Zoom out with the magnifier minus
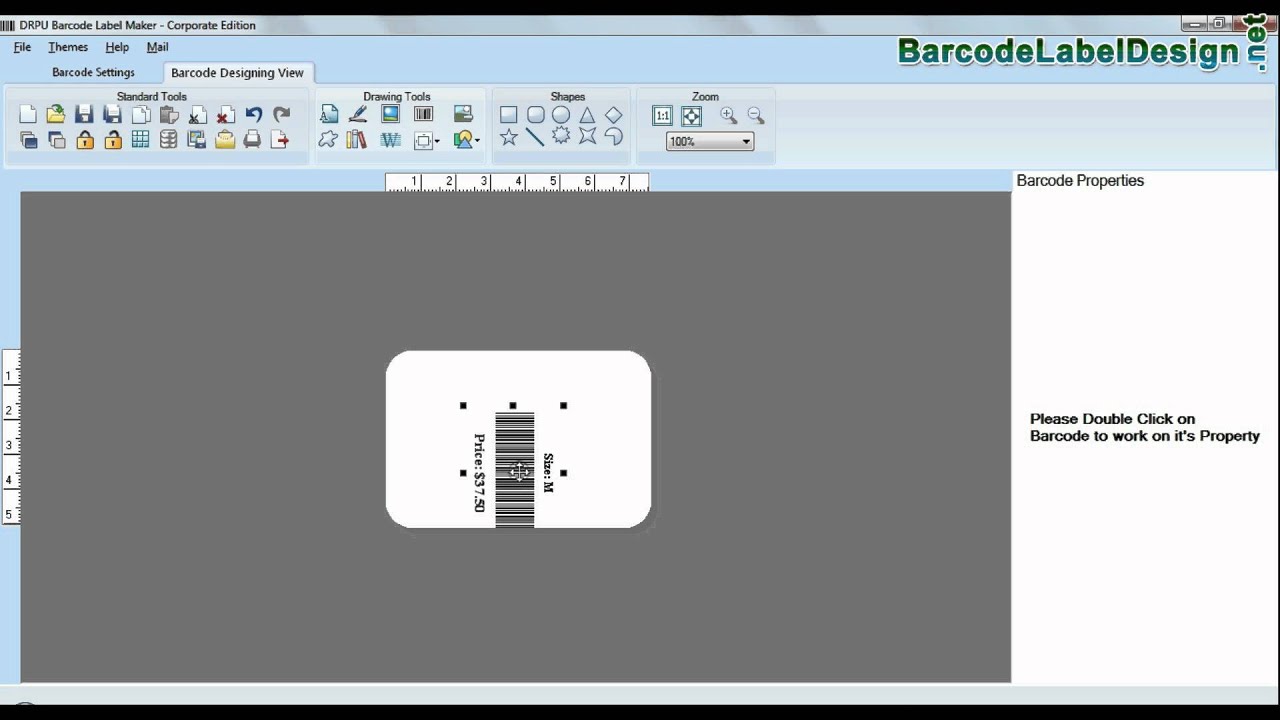The height and width of the screenshot is (720, 1280). [x=755, y=116]
